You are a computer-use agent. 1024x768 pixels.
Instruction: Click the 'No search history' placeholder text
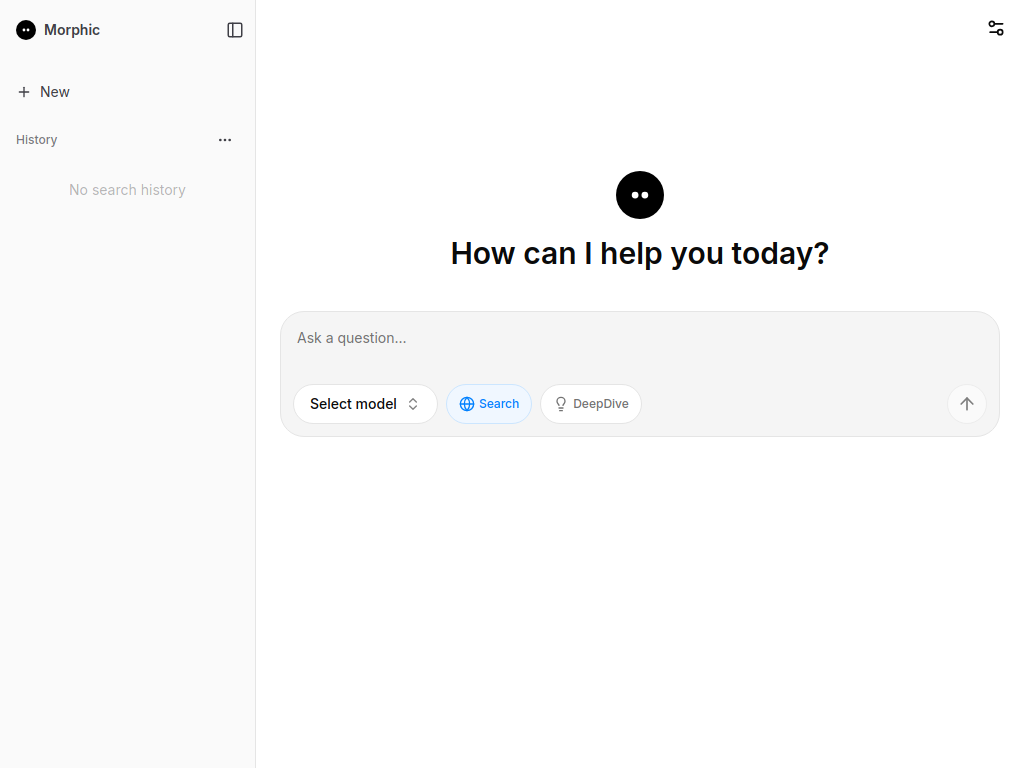click(127, 190)
